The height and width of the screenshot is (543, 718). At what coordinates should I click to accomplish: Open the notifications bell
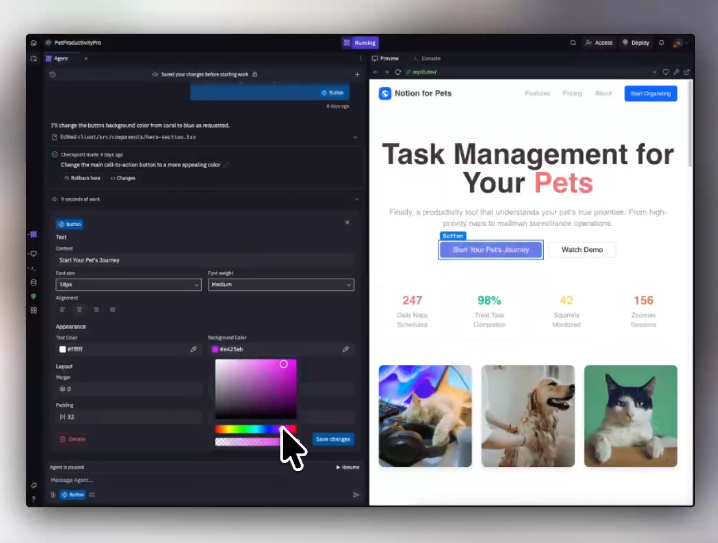[661, 43]
